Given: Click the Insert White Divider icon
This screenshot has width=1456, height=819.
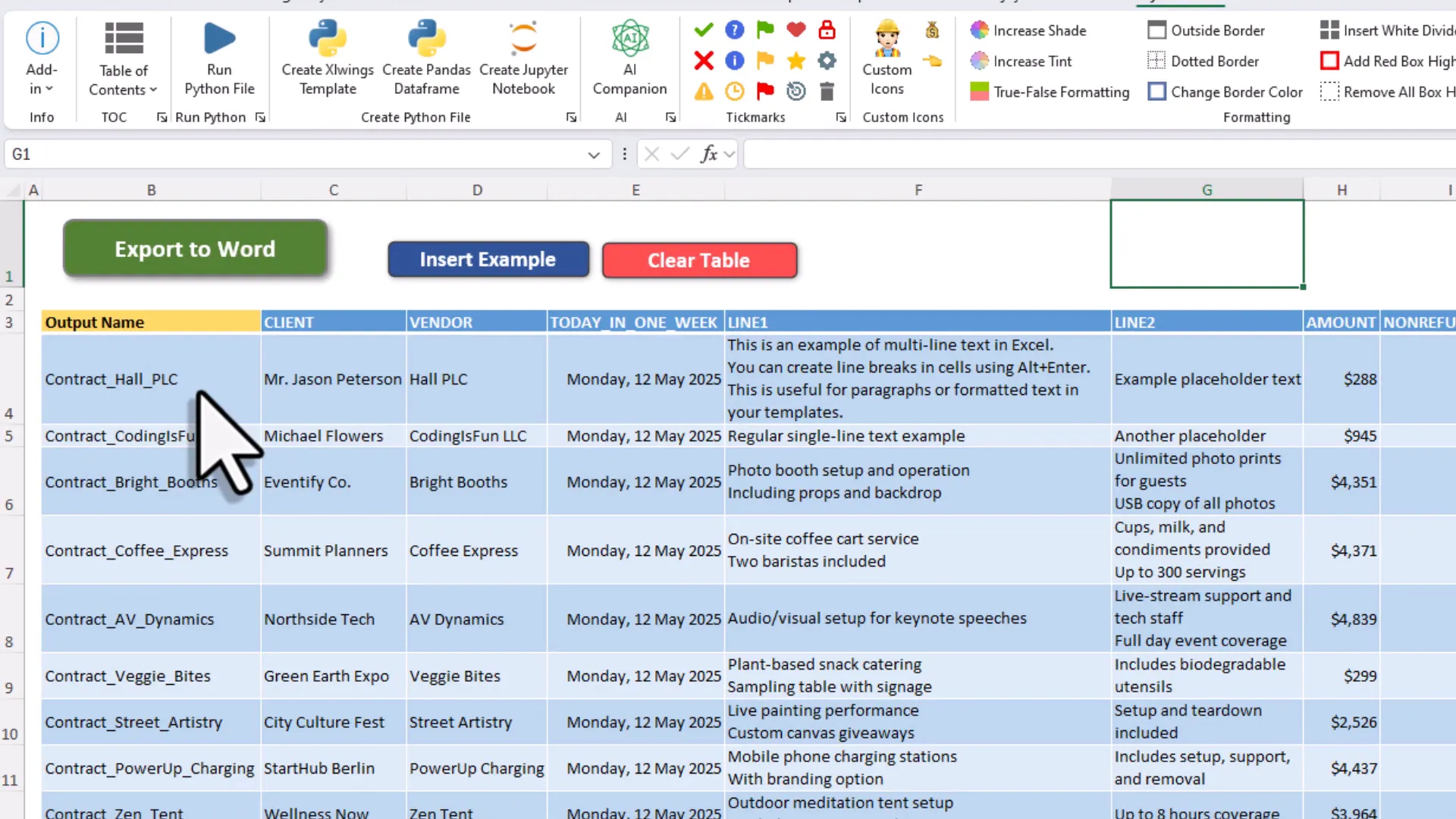Looking at the screenshot, I should click(1386, 30).
